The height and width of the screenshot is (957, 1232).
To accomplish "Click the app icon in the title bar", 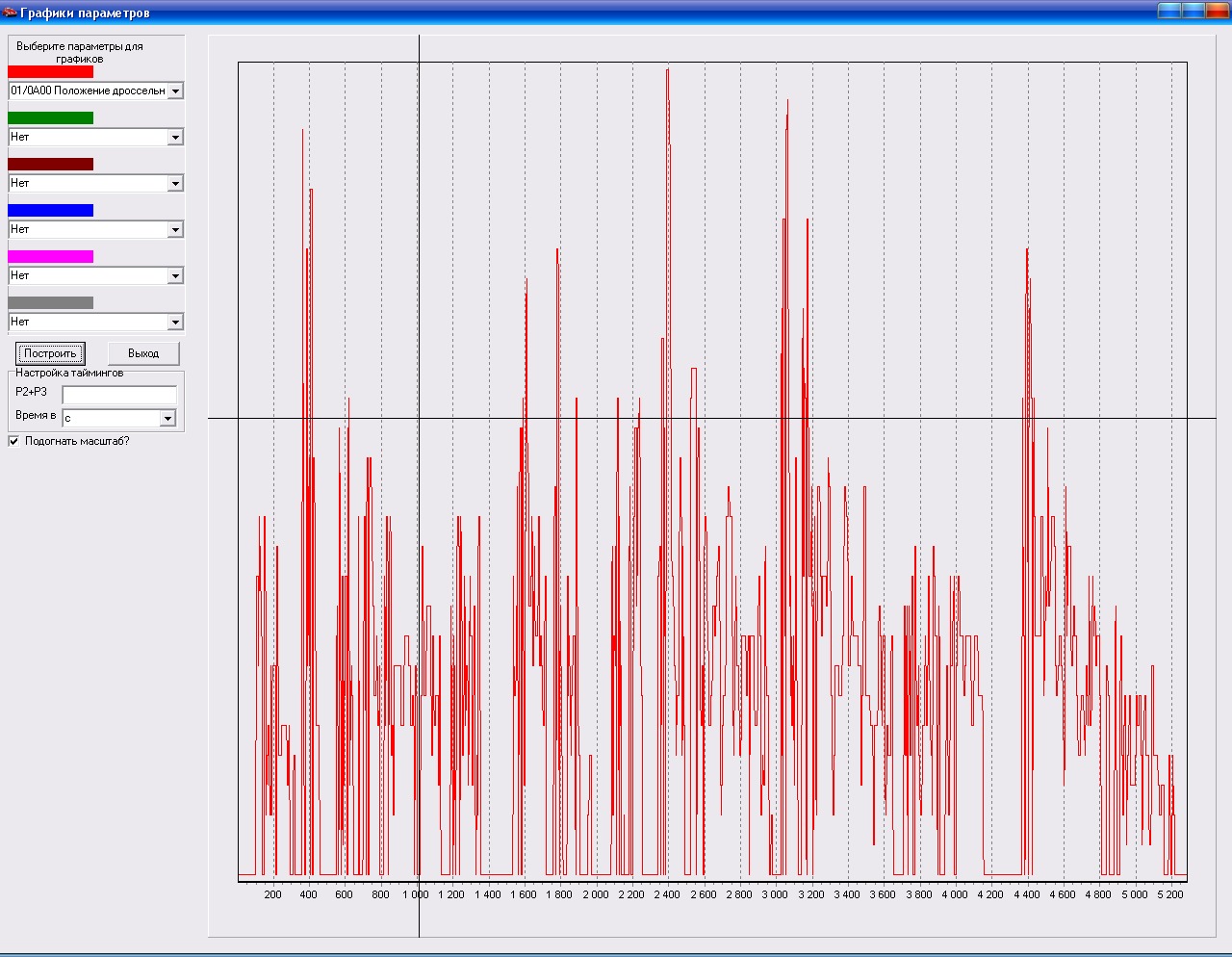I will tap(10, 13).
